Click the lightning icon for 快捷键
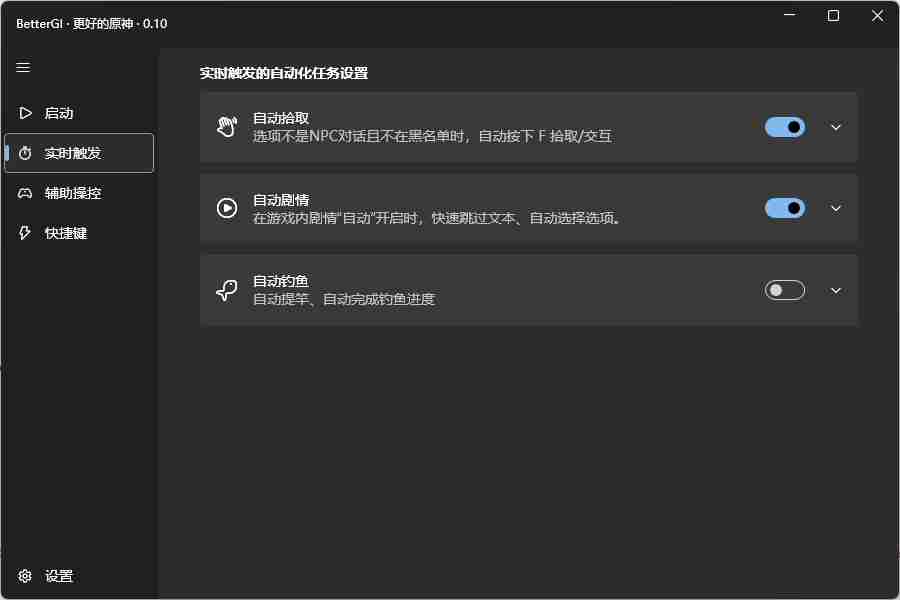This screenshot has width=900, height=600. point(25,233)
